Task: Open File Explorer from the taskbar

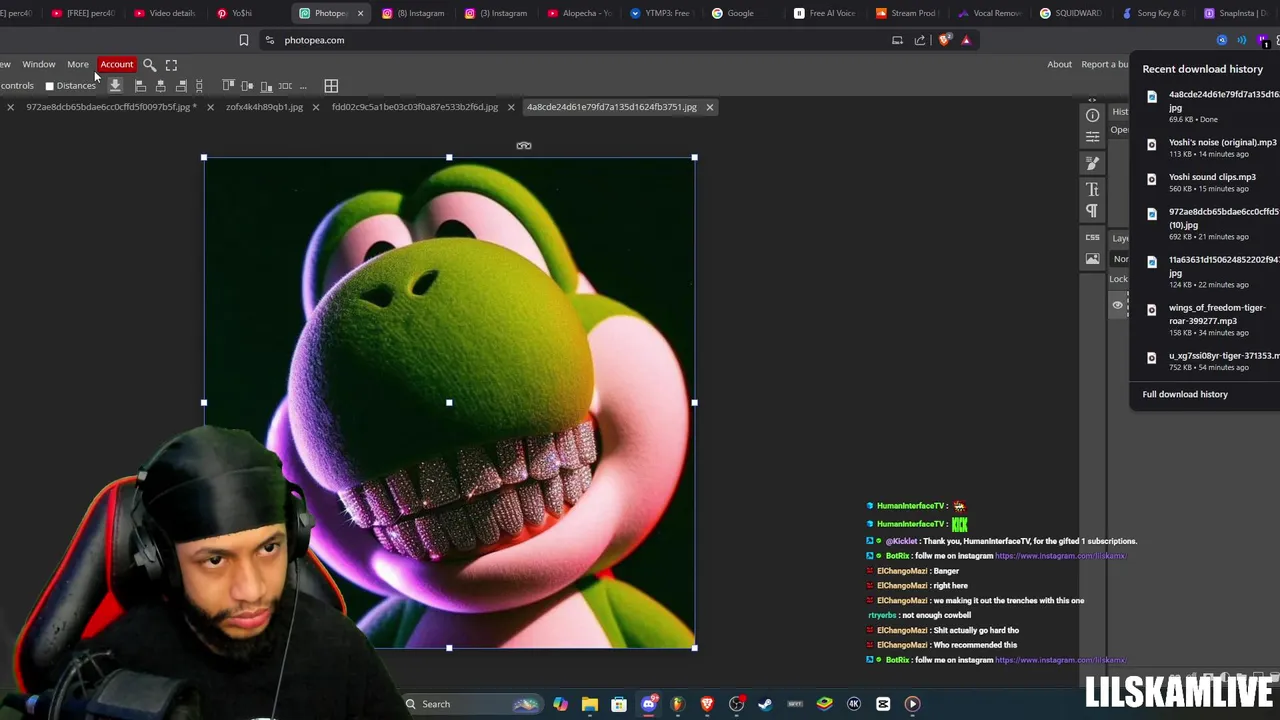Action: click(x=590, y=704)
